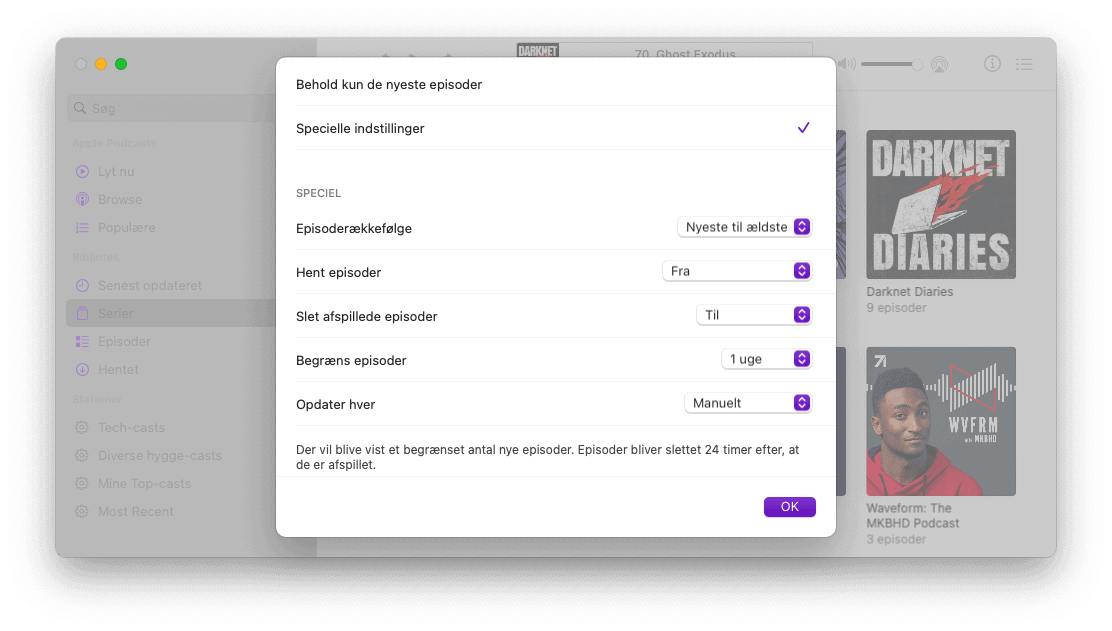Click the AirPlay icon in toolbar

point(939,65)
